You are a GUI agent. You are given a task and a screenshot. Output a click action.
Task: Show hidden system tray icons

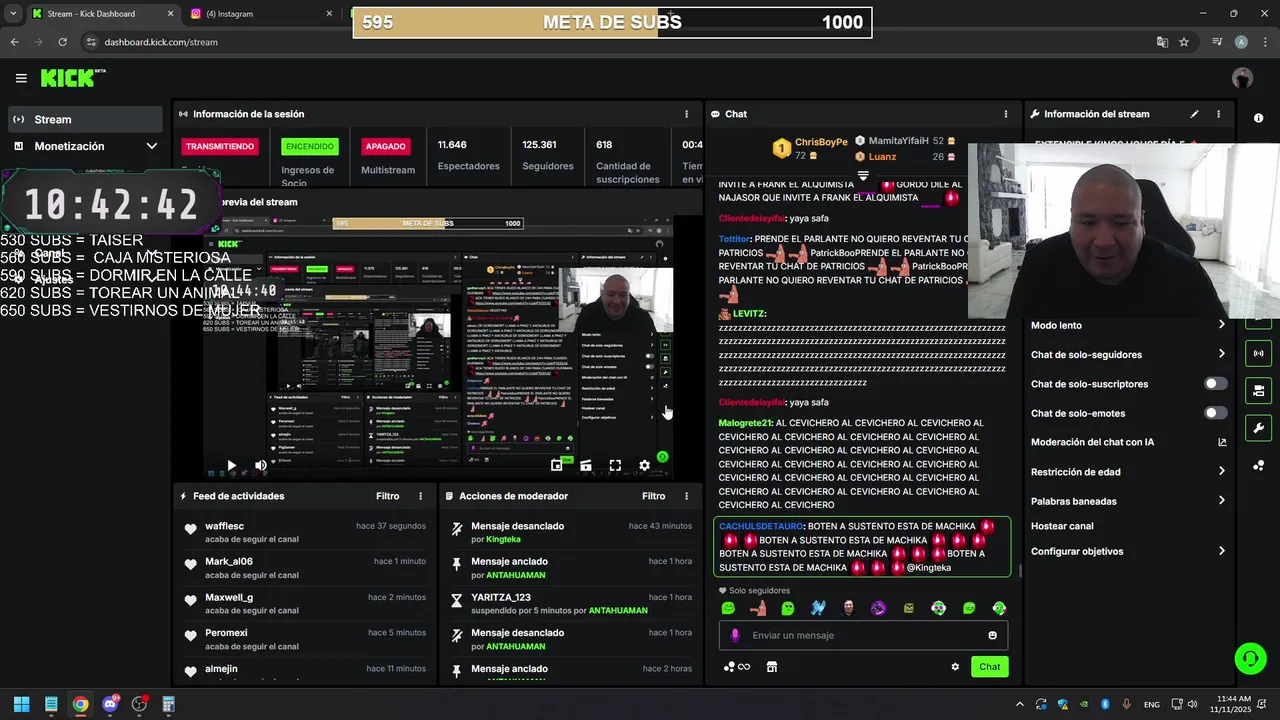point(1019,704)
